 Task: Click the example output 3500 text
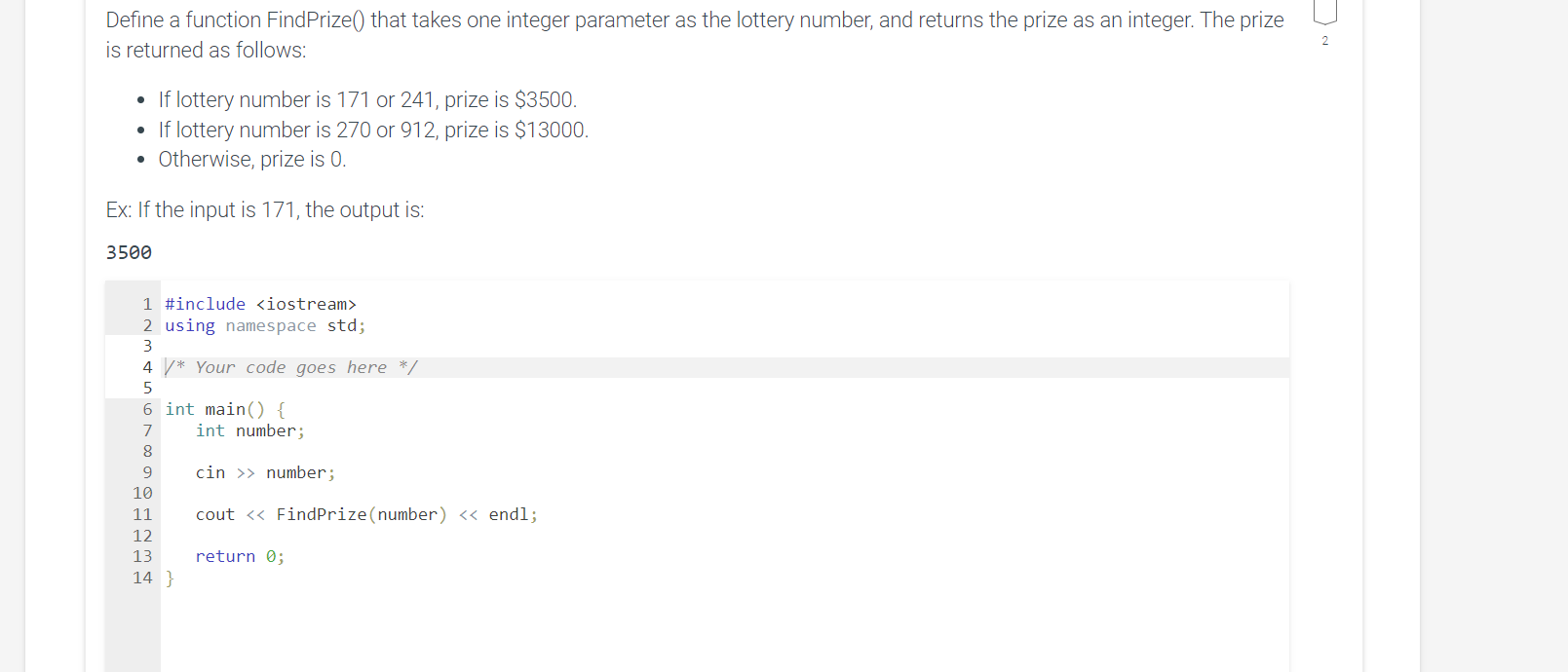pos(129,252)
